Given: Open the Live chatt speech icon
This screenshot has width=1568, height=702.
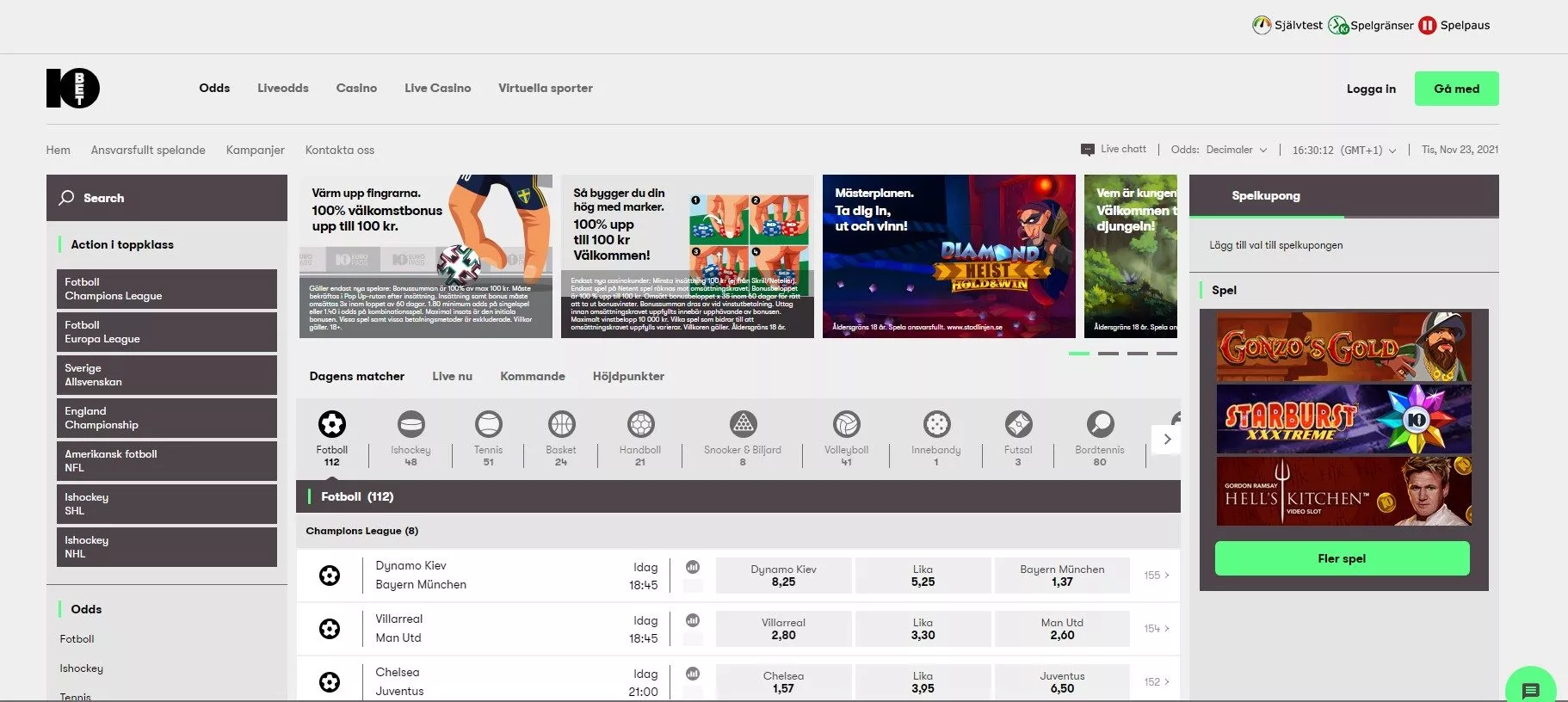Looking at the screenshot, I should coord(1088,150).
